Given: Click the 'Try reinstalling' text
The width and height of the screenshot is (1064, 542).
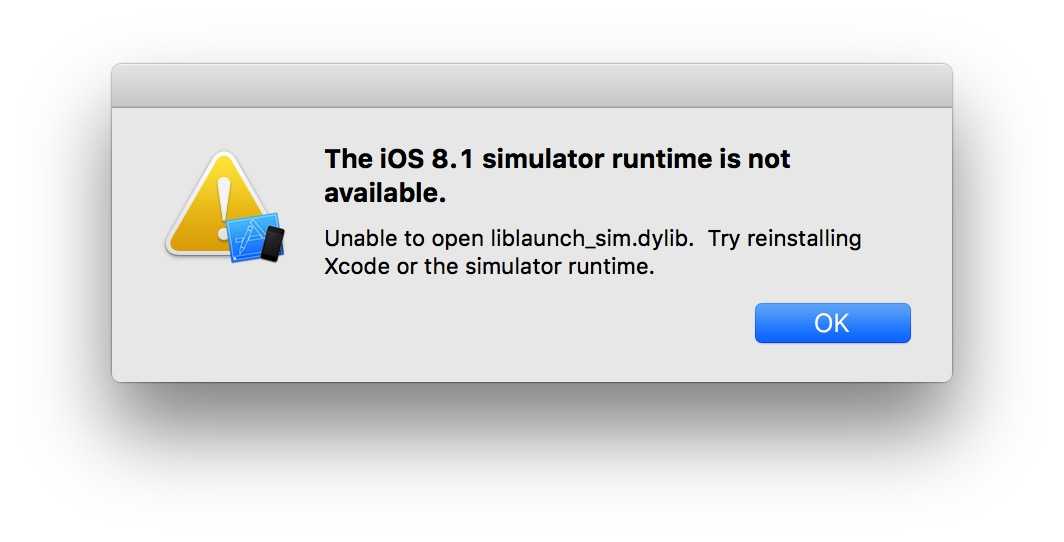Looking at the screenshot, I should point(784,239).
